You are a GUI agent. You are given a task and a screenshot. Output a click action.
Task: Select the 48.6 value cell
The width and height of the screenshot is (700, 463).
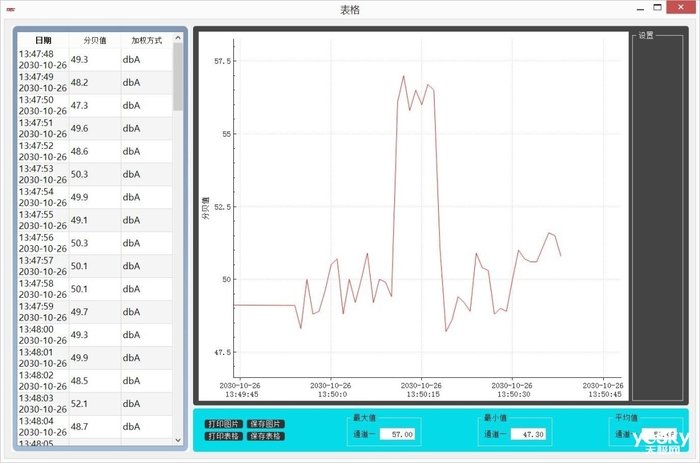click(x=95, y=151)
